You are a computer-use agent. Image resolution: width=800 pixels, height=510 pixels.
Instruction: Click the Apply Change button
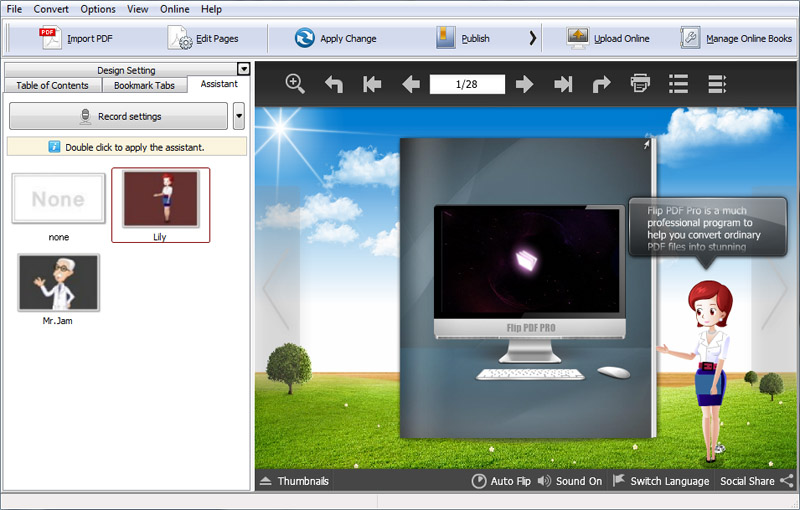336,39
